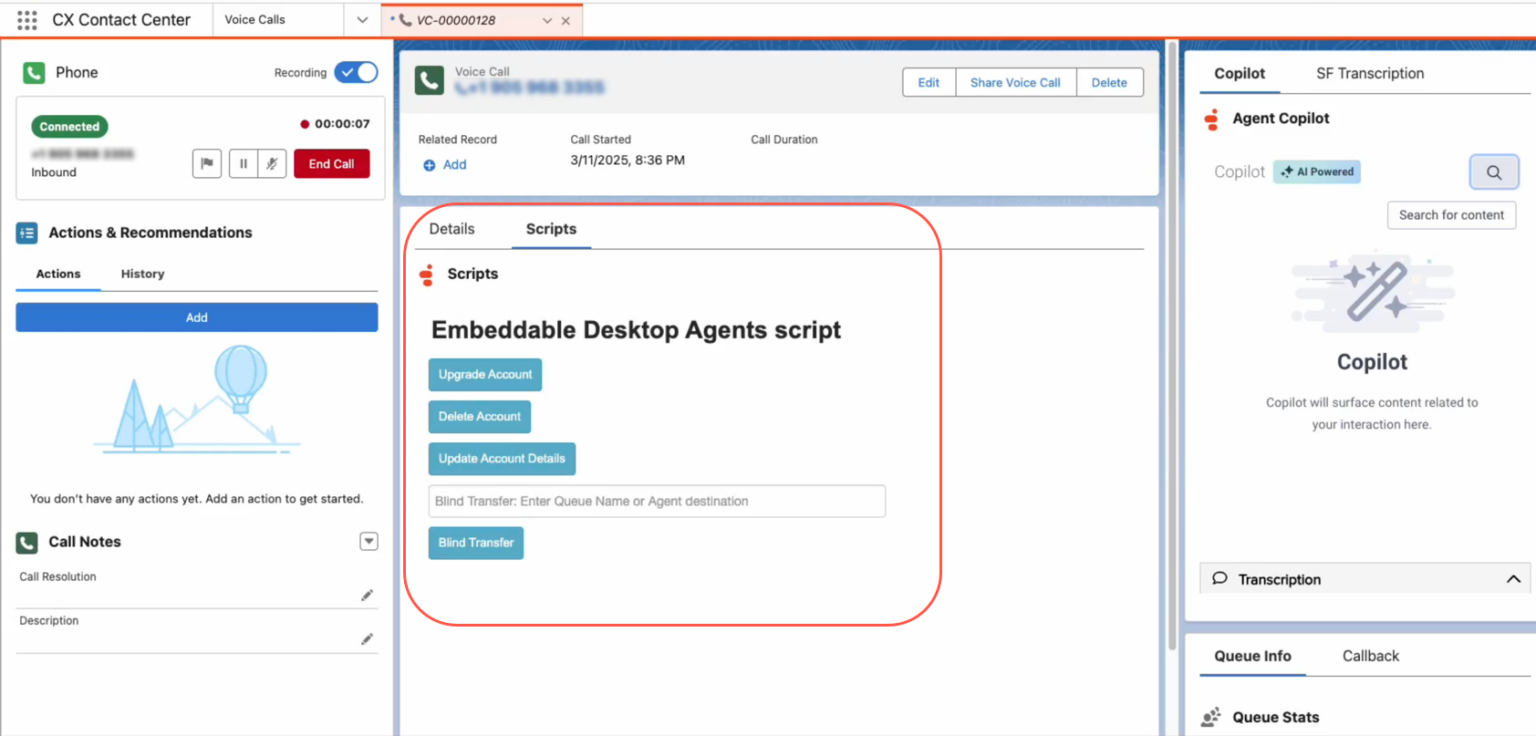The height and width of the screenshot is (736, 1536).
Task: Click the Transcription speech-bubble icon
Action: (1219, 578)
